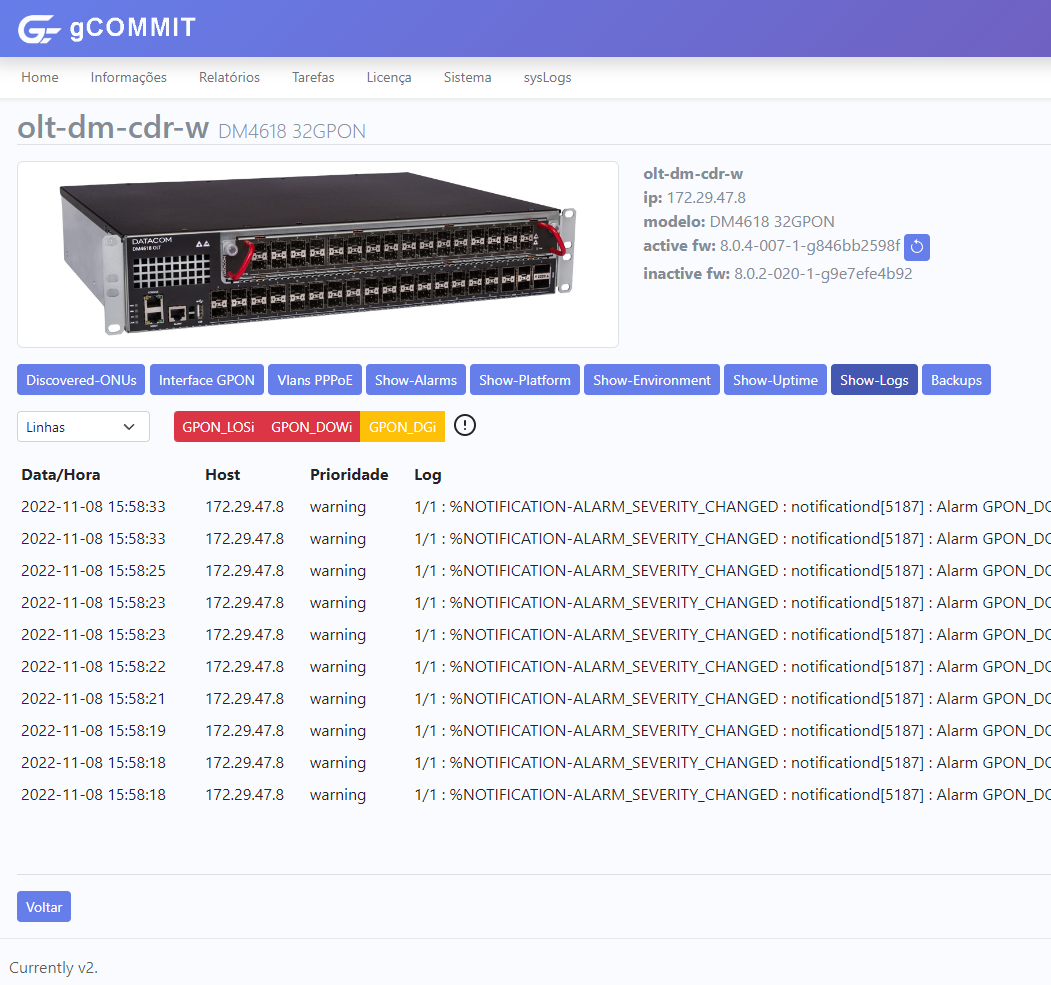Select sysLogs in the top navigation
1051x985 pixels.
point(547,77)
